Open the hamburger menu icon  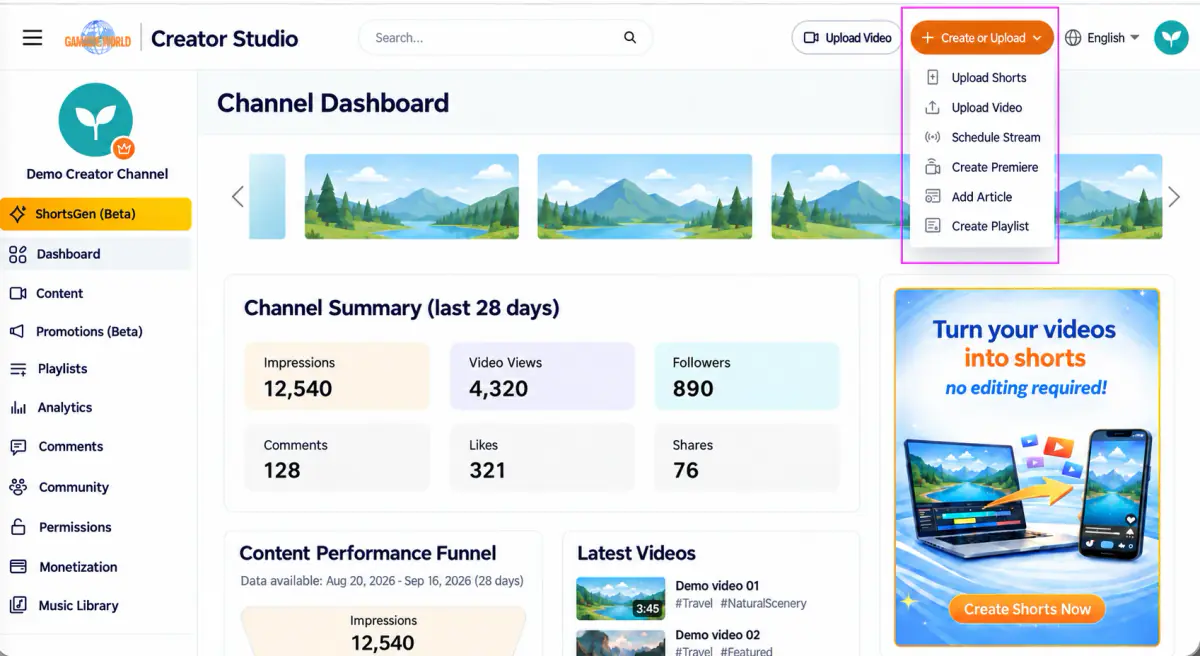click(x=32, y=38)
